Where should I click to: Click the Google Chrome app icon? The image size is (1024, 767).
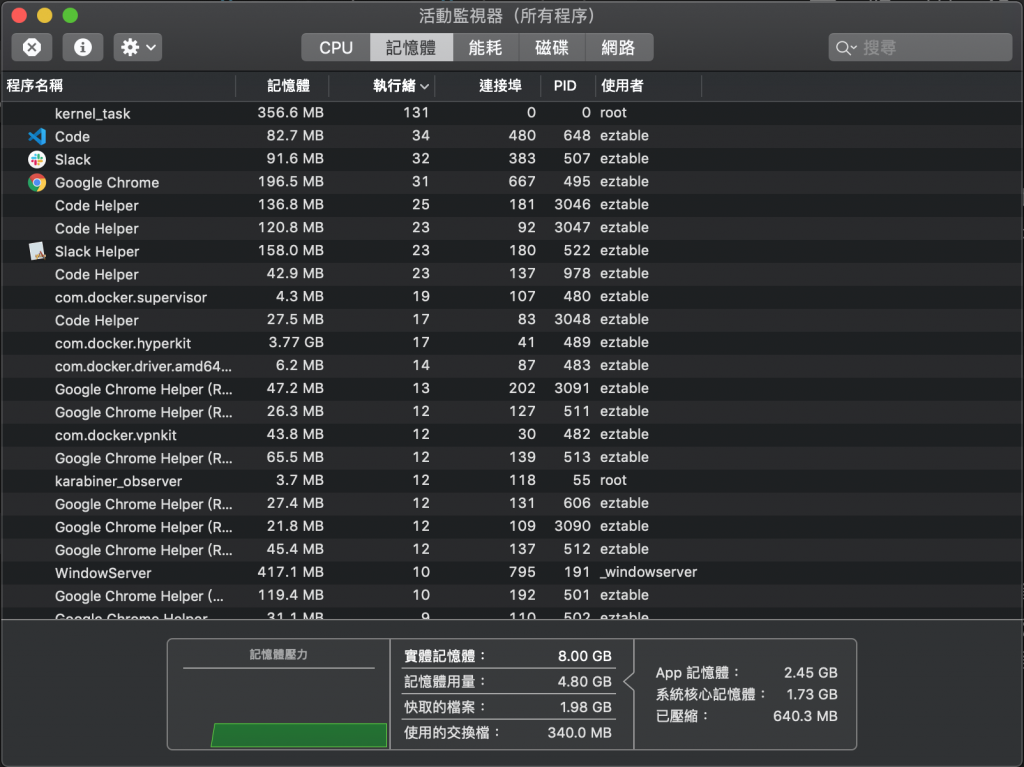37,182
